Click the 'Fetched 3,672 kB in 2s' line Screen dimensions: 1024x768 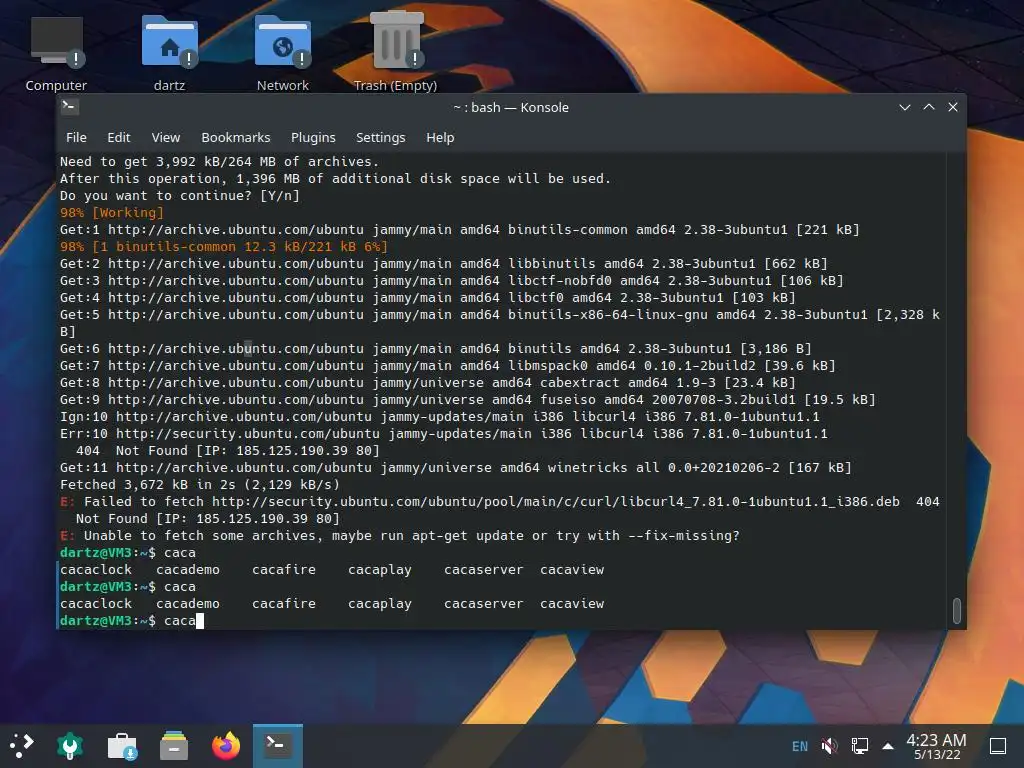[x=200, y=485]
